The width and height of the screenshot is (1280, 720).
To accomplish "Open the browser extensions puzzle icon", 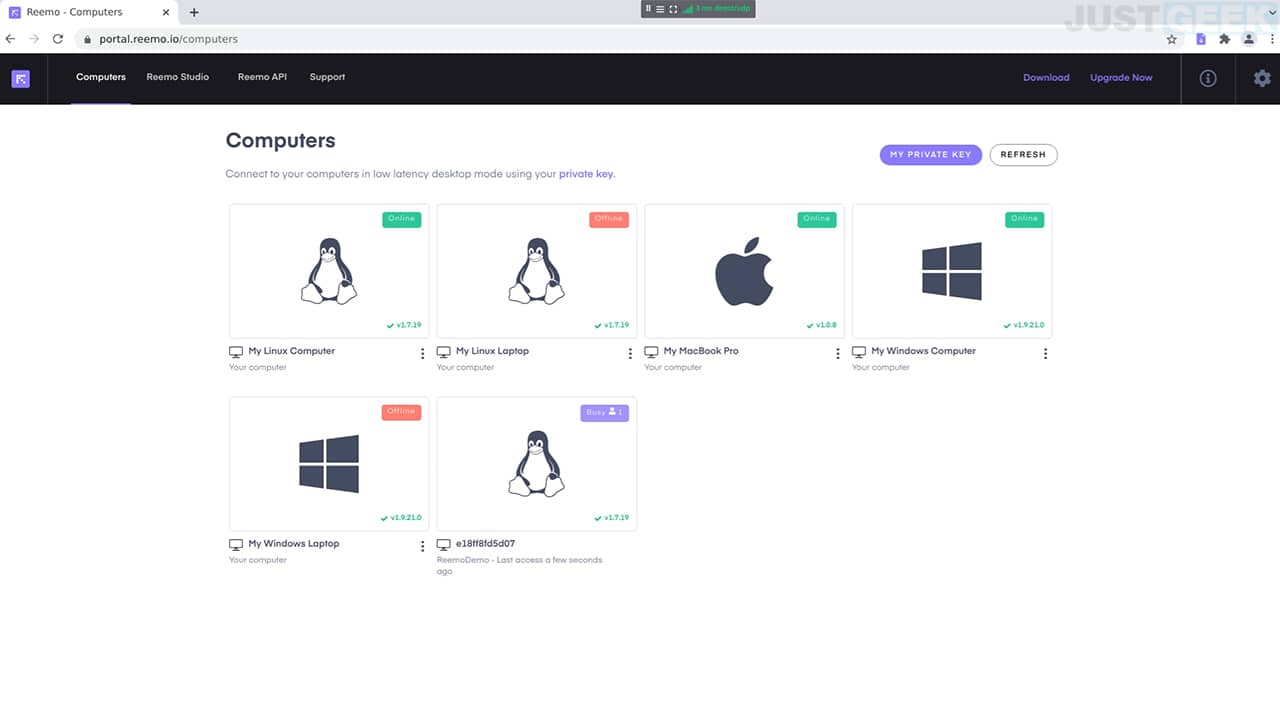I will coord(1224,39).
